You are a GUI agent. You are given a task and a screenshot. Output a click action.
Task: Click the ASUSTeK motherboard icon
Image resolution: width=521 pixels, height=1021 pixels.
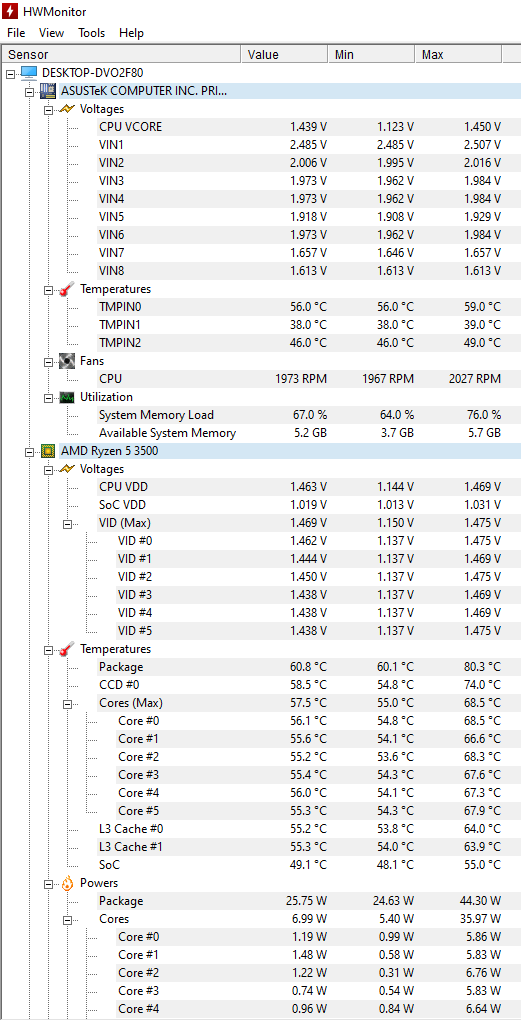click(48, 91)
